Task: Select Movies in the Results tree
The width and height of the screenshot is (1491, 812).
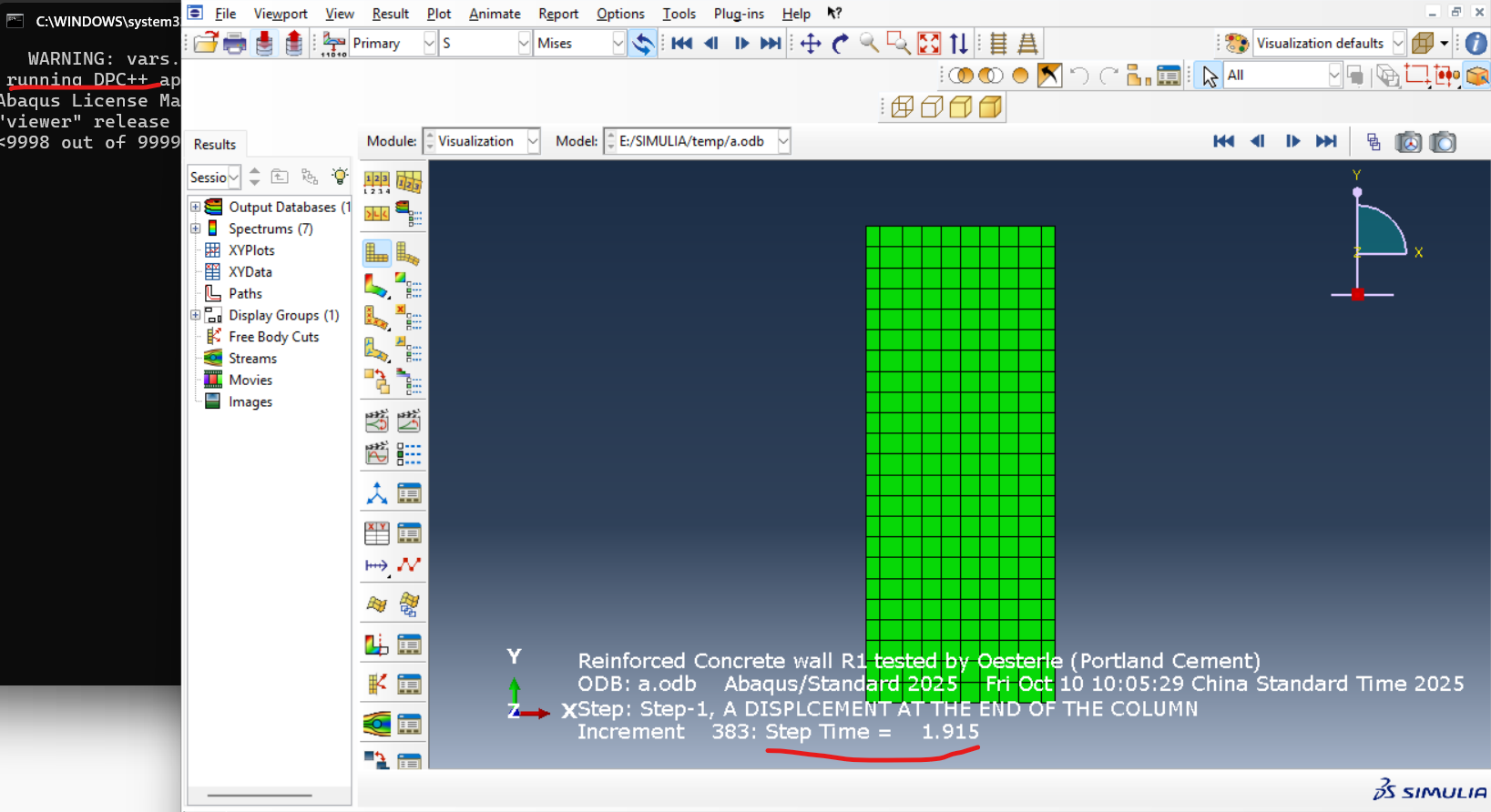Action: [x=250, y=380]
